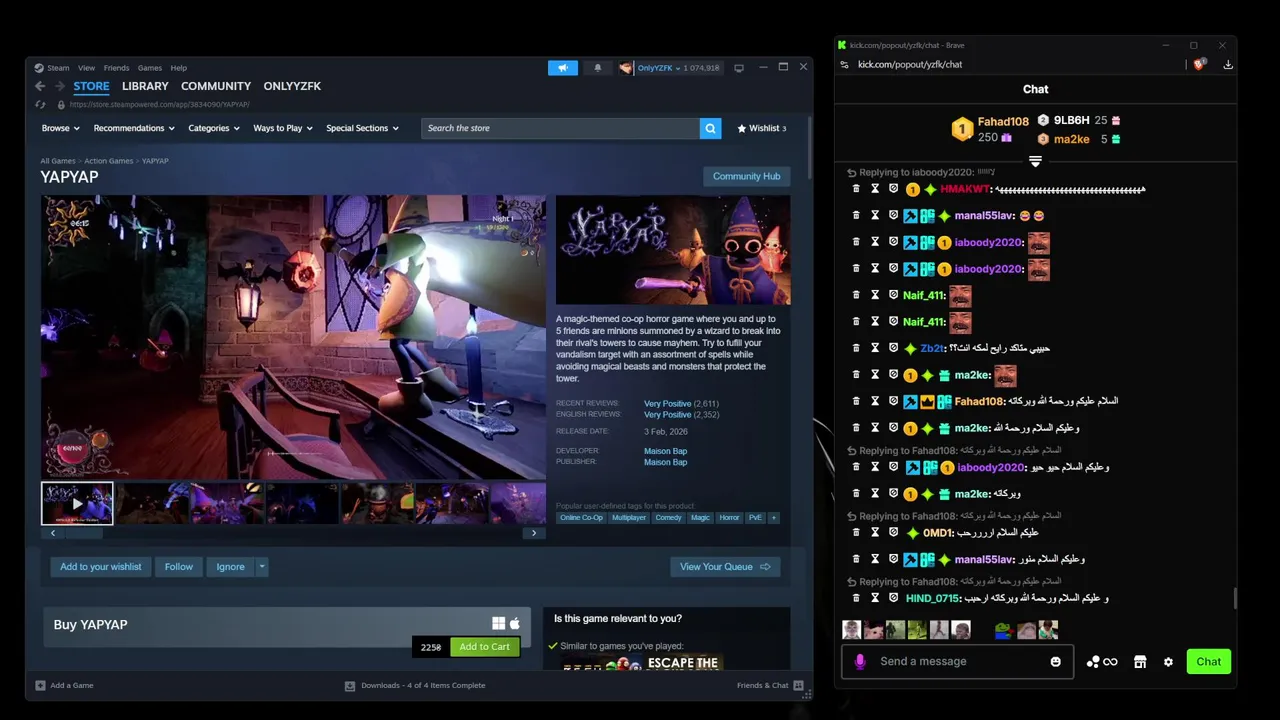This screenshot has height=720, width=1280.
Task: Timeout user Zb2t with hourglass icon
Action: point(875,348)
